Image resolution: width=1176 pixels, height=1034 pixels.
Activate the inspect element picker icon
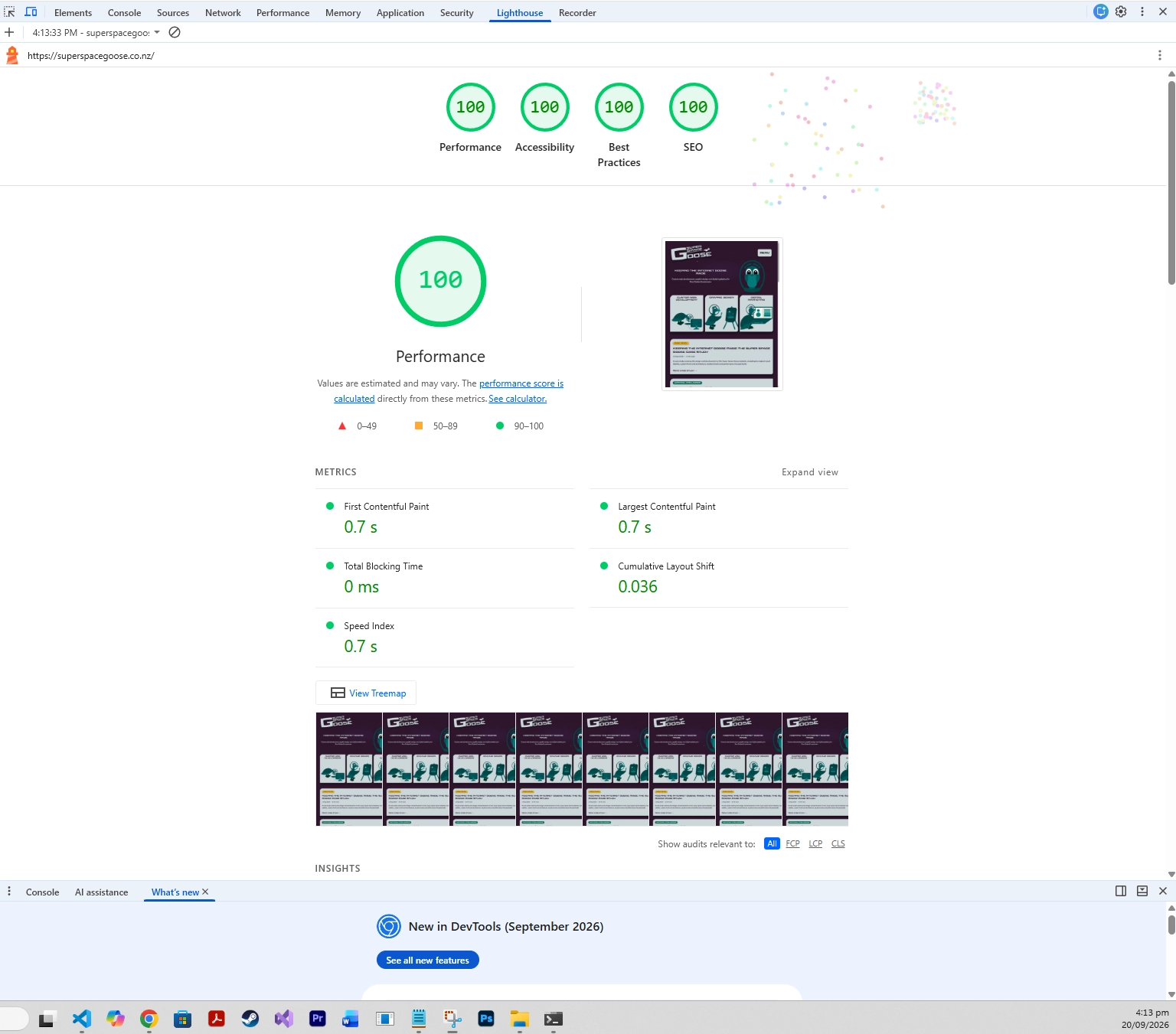point(9,12)
